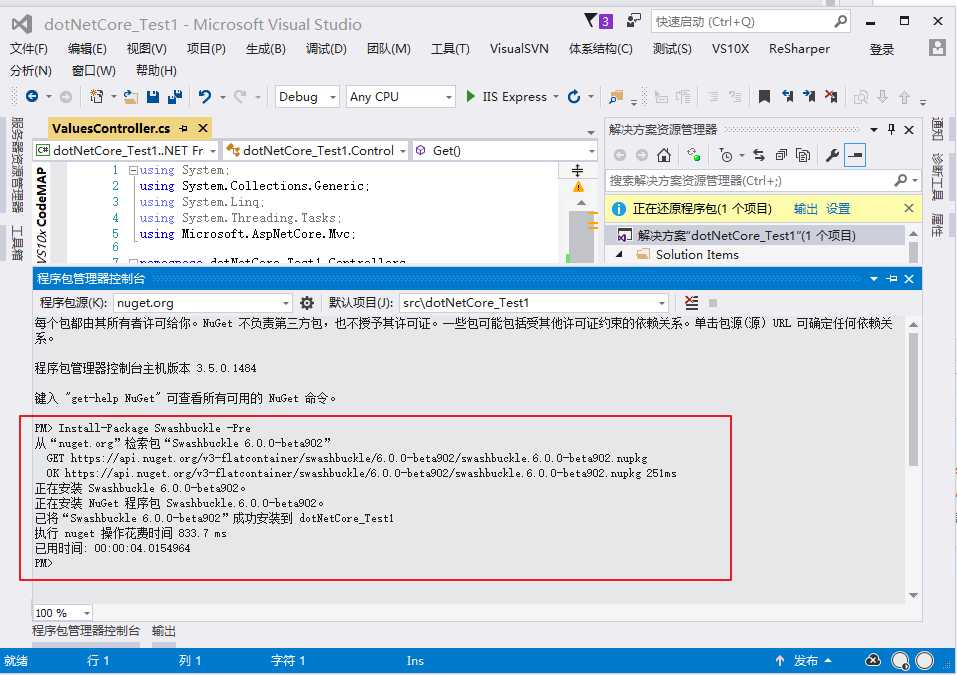Open the VisualSVN menu
This screenshot has width=957, height=675.
[x=519, y=49]
